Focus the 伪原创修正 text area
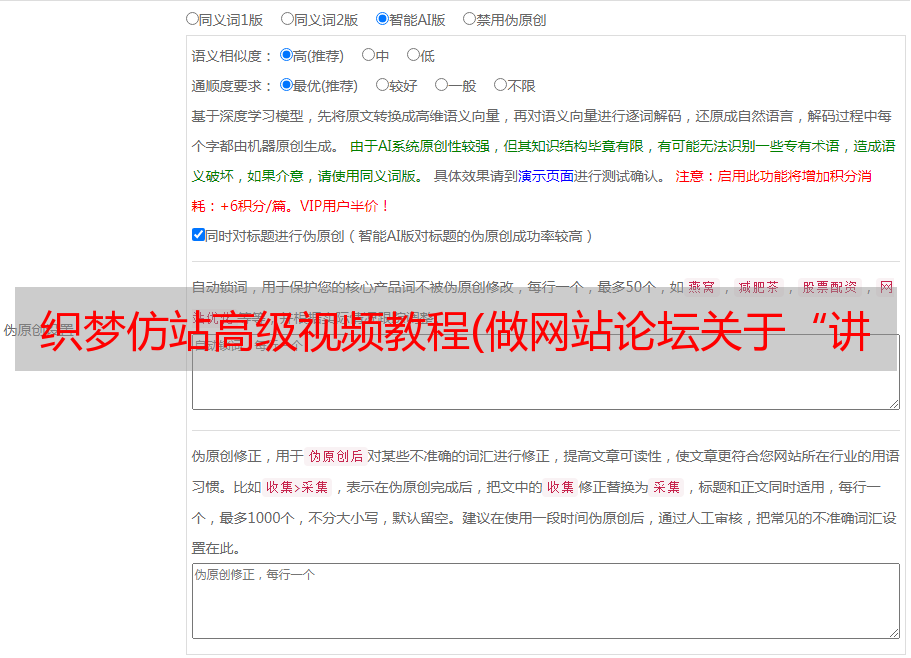This screenshot has width=911, height=658. (x=544, y=600)
